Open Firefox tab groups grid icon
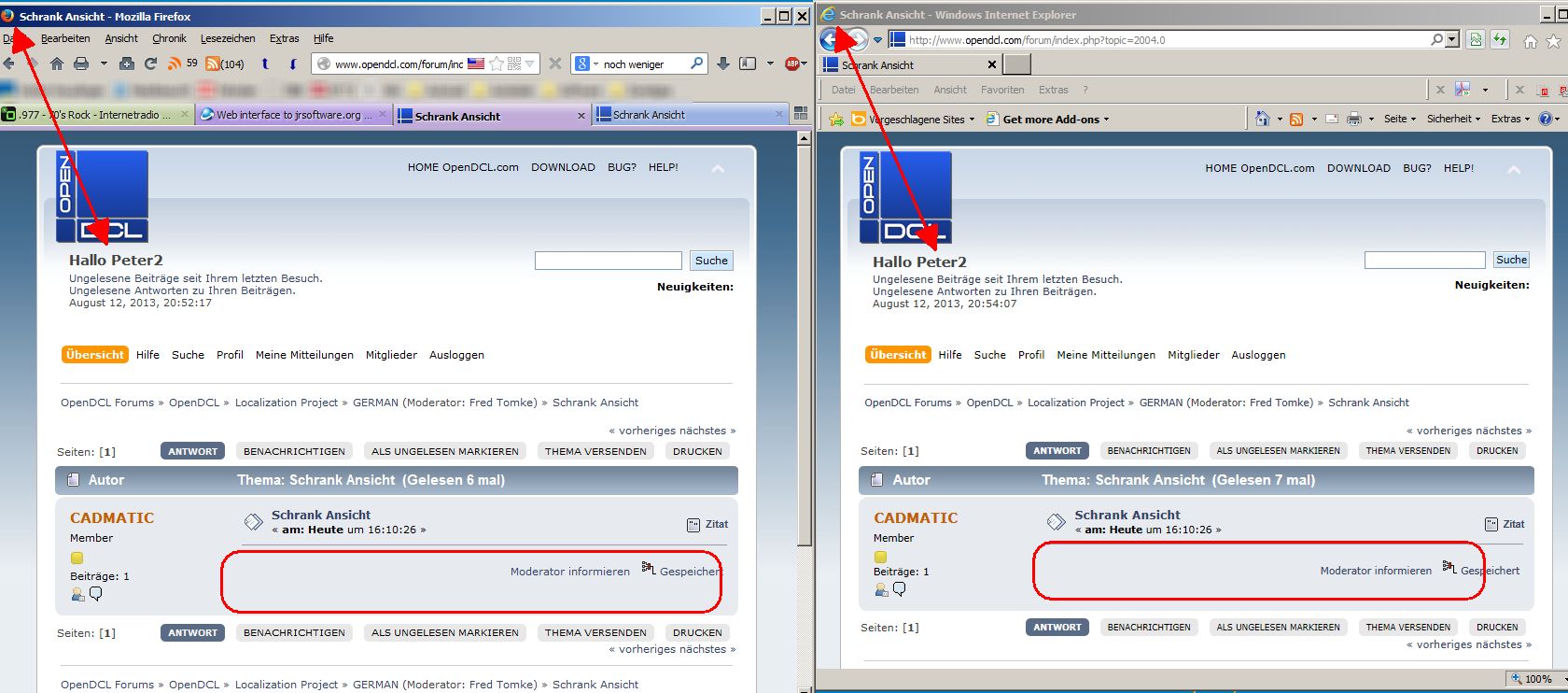1568x693 pixels. [800, 113]
